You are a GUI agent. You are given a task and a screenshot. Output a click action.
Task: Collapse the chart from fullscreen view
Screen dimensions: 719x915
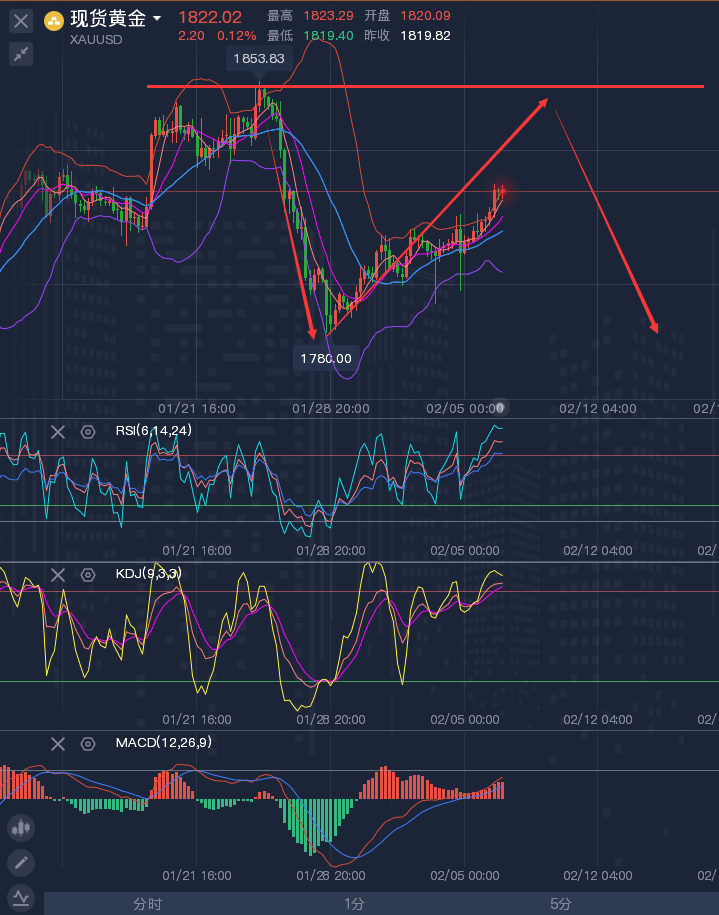[x=21, y=54]
